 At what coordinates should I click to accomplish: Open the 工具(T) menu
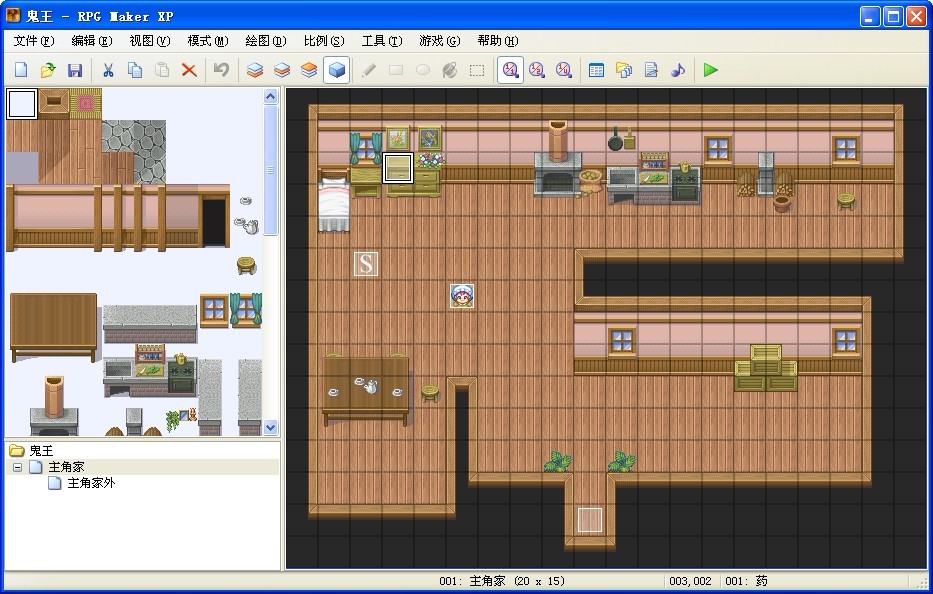coord(382,41)
